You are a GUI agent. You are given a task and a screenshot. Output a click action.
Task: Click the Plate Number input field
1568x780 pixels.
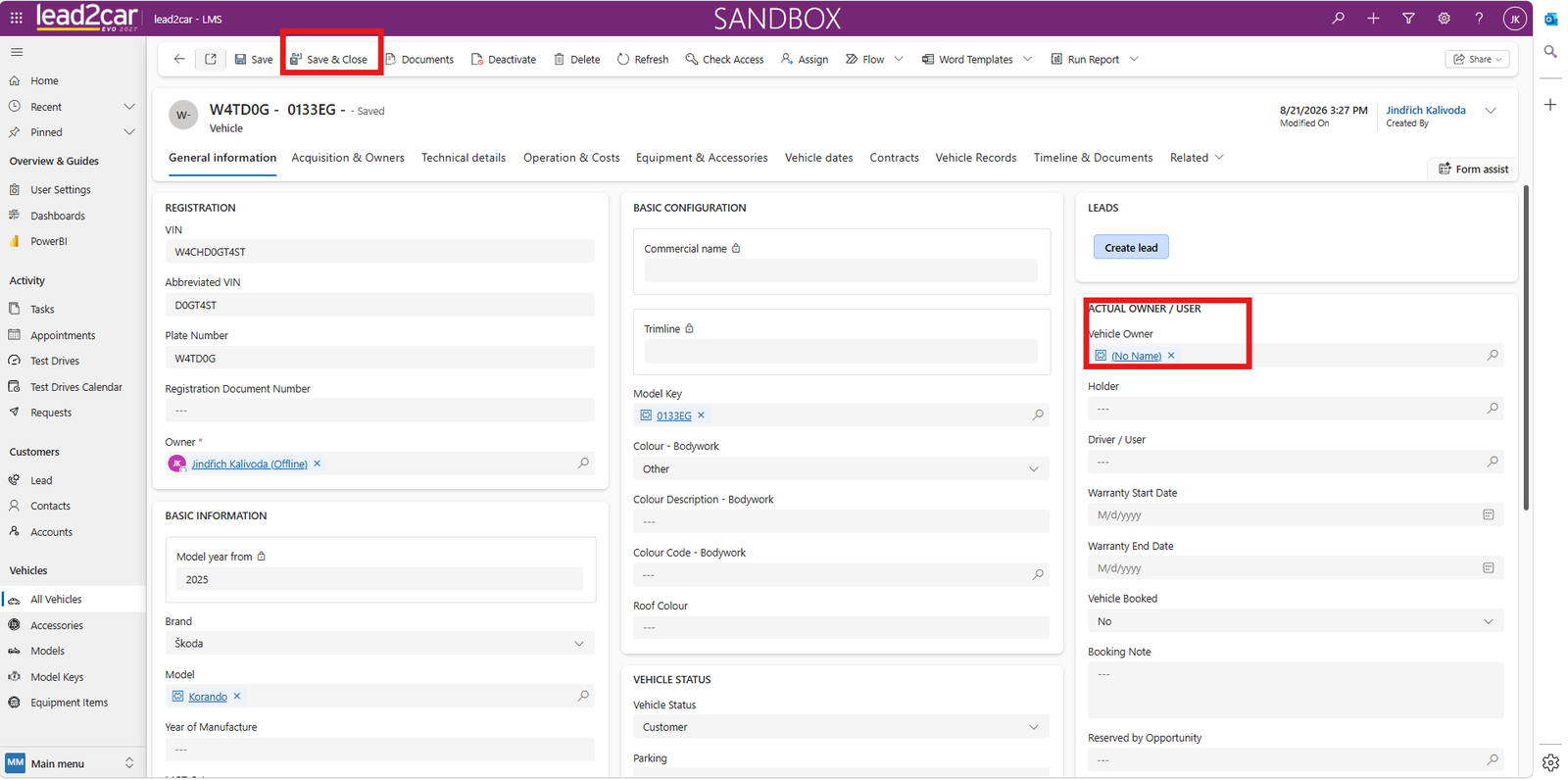[379, 359]
